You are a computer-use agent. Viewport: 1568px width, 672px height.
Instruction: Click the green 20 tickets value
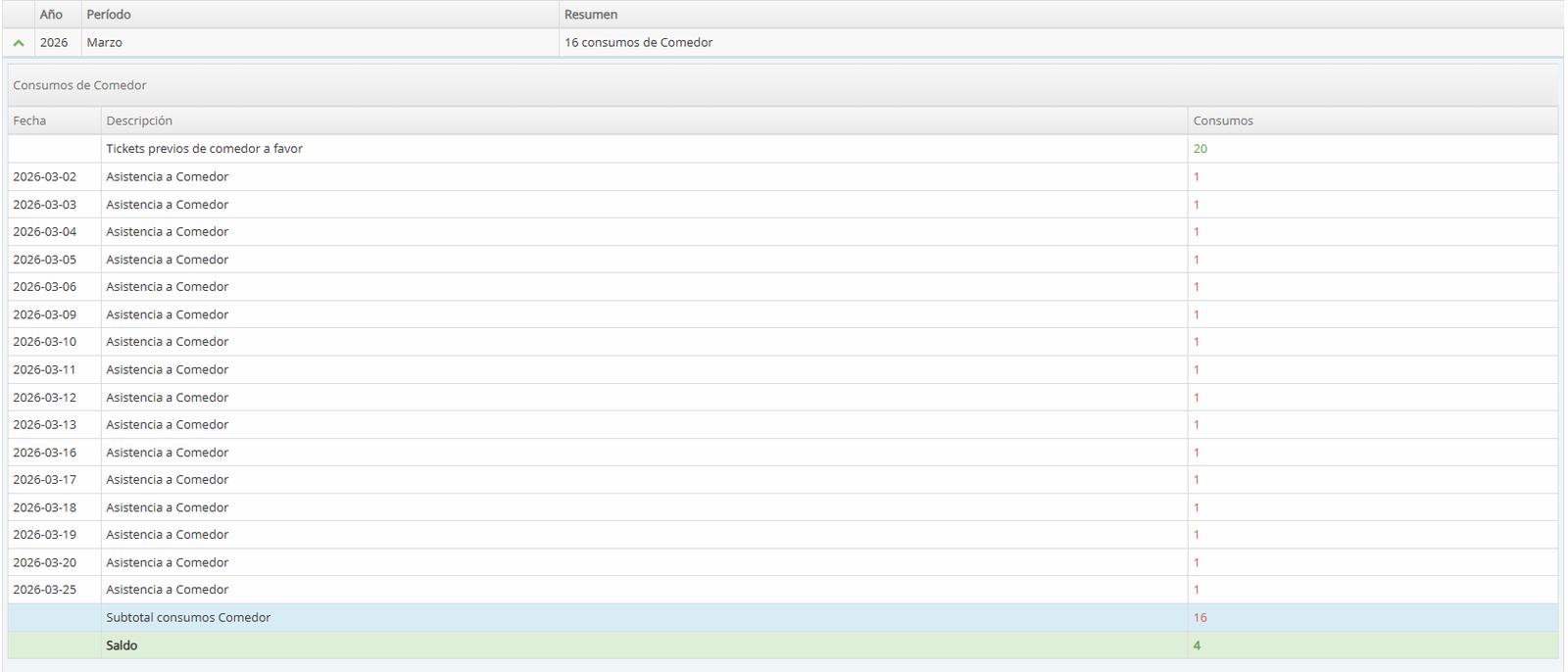pyautogui.click(x=1200, y=149)
